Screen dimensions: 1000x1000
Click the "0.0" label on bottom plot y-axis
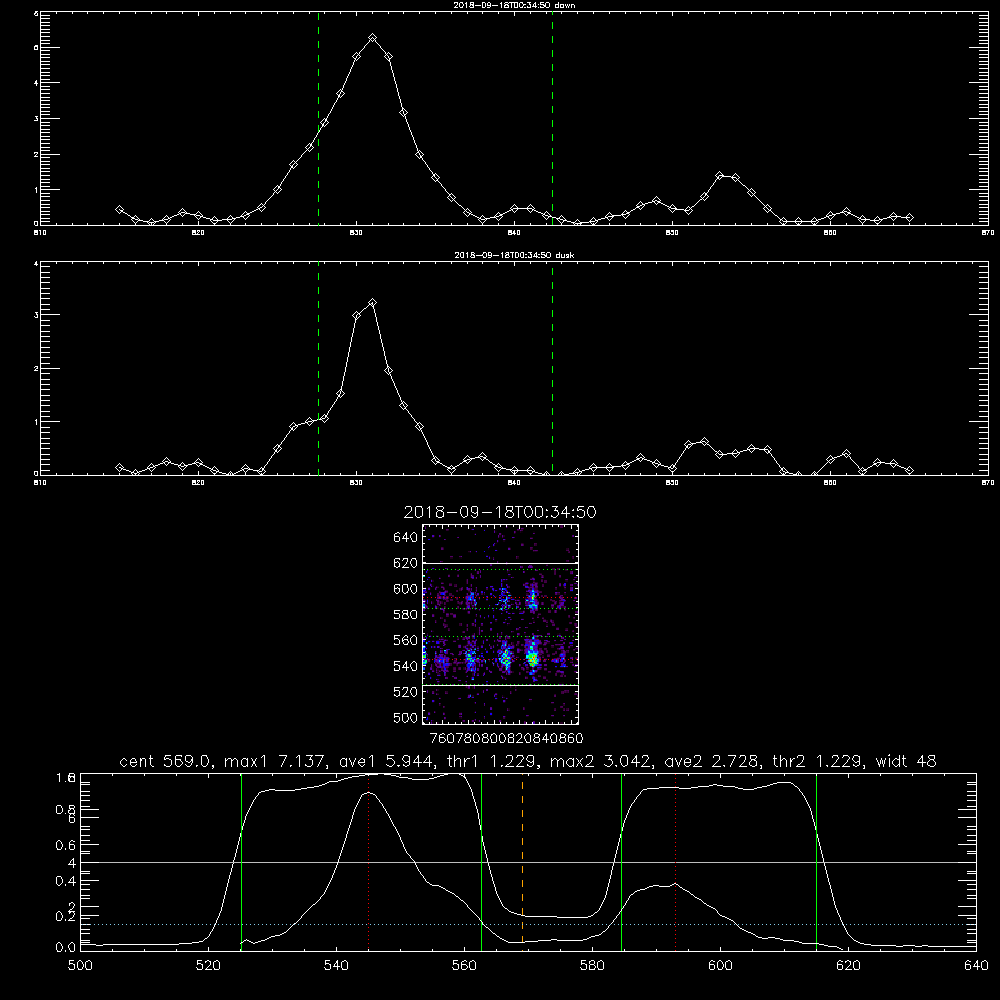point(66,947)
